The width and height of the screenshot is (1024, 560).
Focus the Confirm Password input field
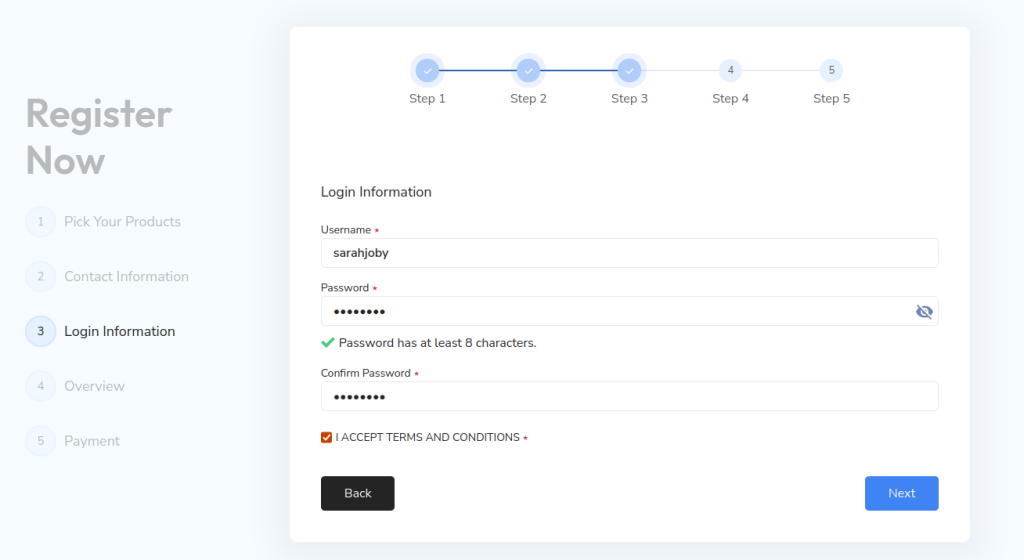tap(629, 396)
